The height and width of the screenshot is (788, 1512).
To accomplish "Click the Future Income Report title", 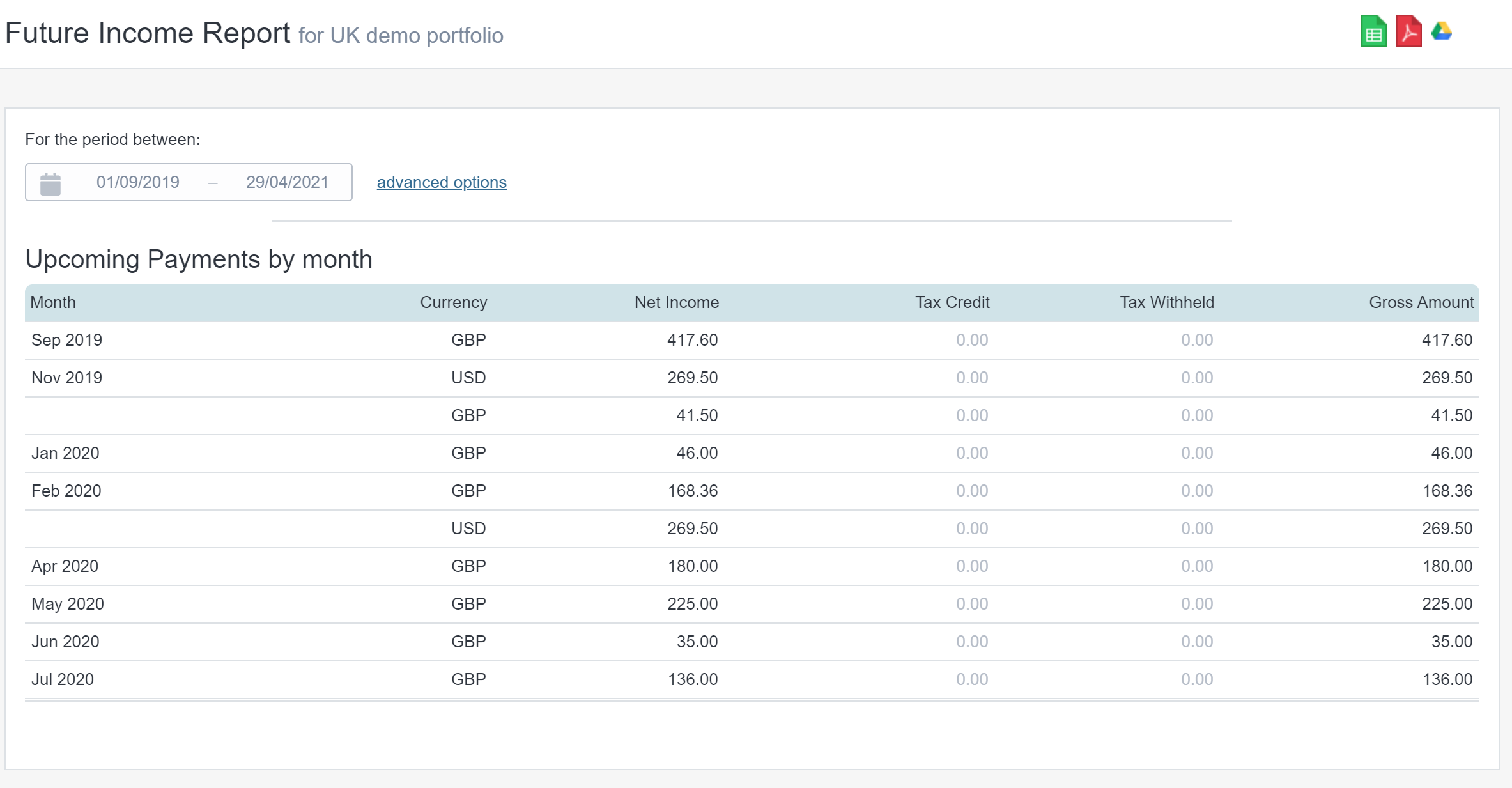I will coord(148,33).
